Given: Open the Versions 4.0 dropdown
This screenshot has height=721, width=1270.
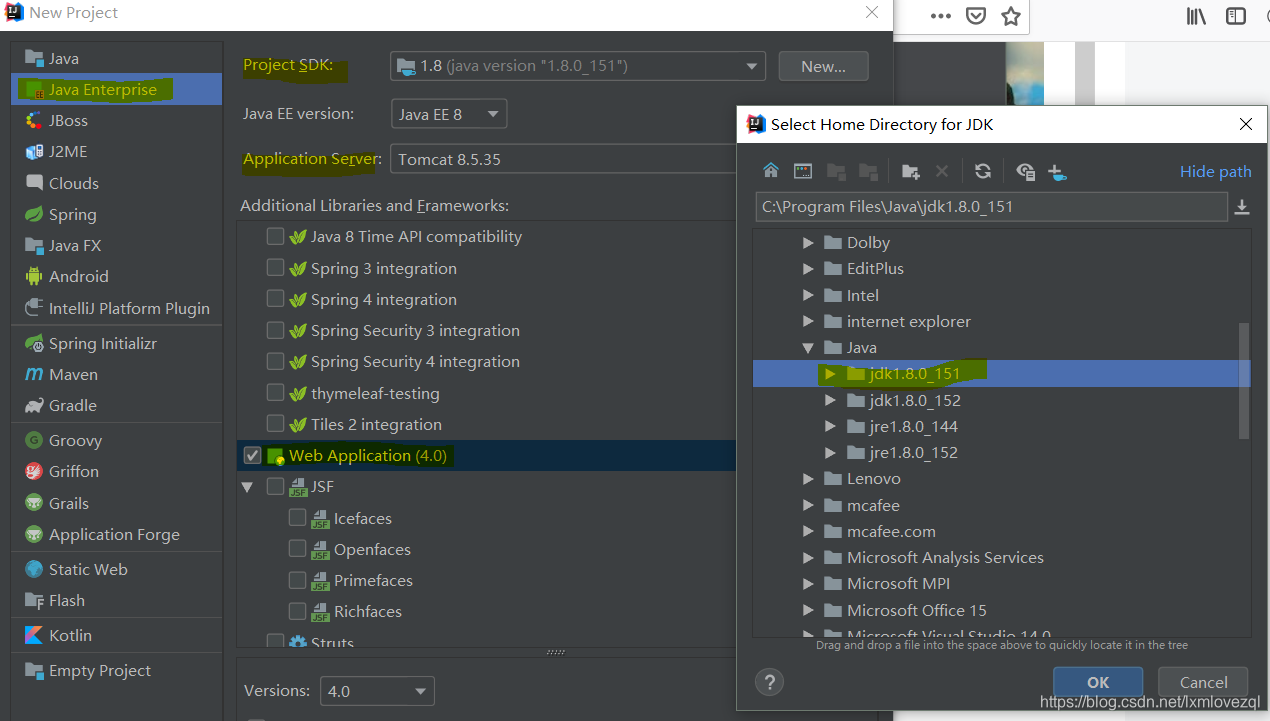Looking at the screenshot, I should pyautogui.click(x=377, y=691).
